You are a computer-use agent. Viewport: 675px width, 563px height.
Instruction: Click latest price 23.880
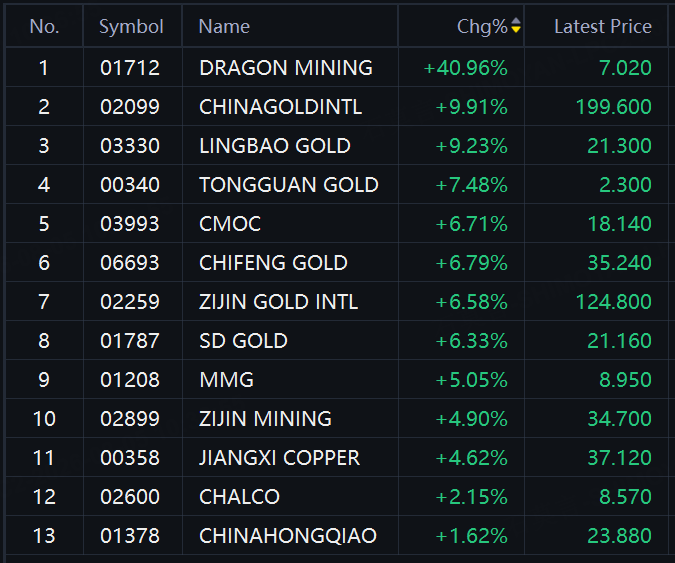coord(619,536)
